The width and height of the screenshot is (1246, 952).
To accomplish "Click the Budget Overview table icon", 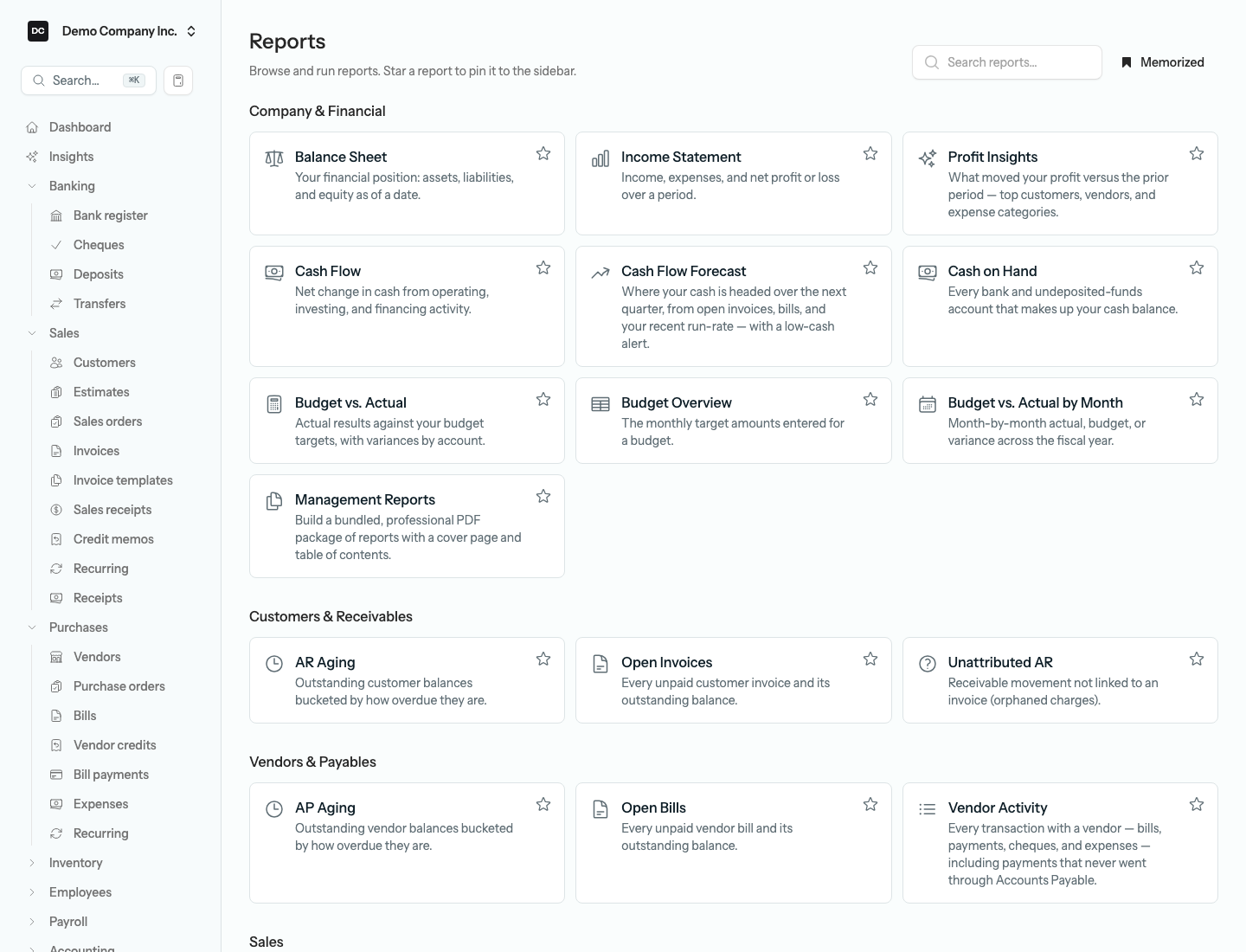I will click(601, 404).
